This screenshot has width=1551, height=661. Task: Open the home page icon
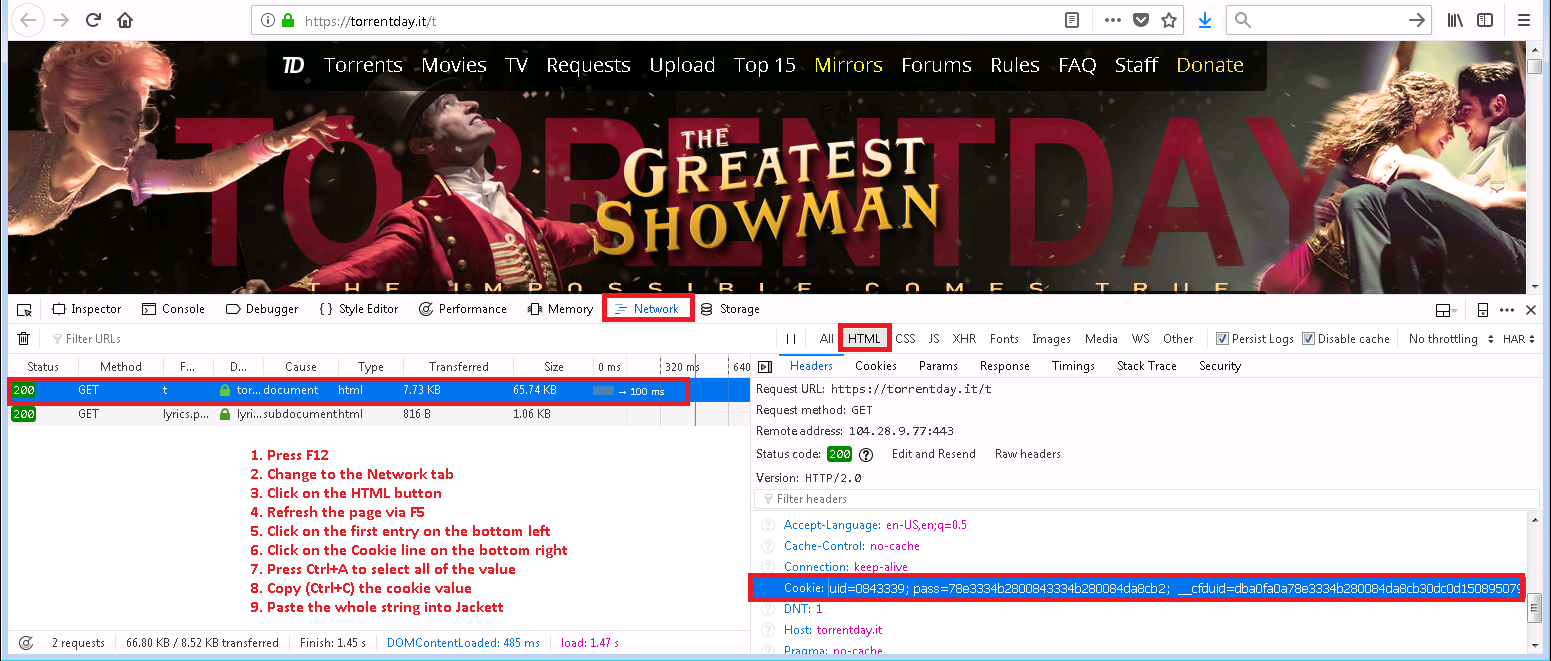pos(125,20)
